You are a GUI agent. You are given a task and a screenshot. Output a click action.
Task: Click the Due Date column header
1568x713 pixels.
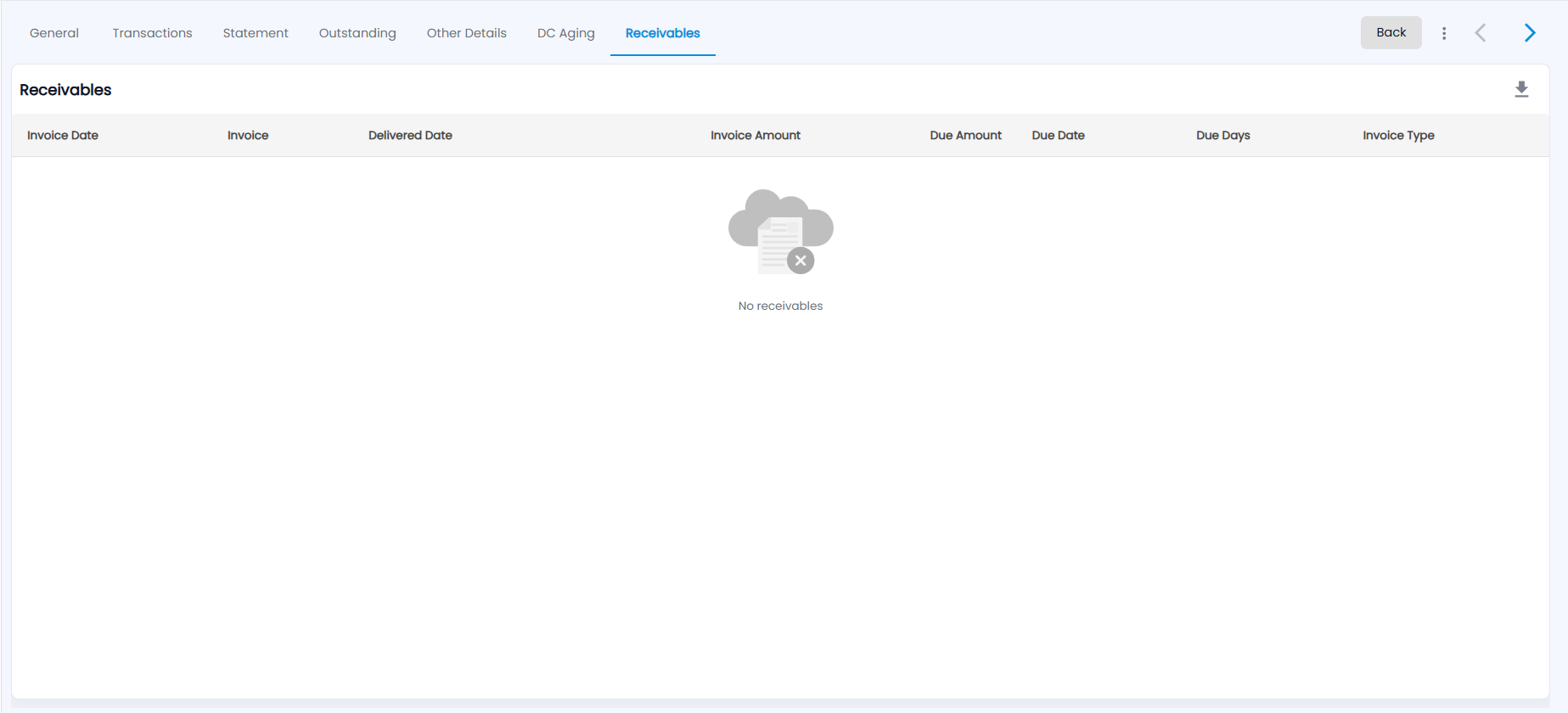(x=1058, y=135)
